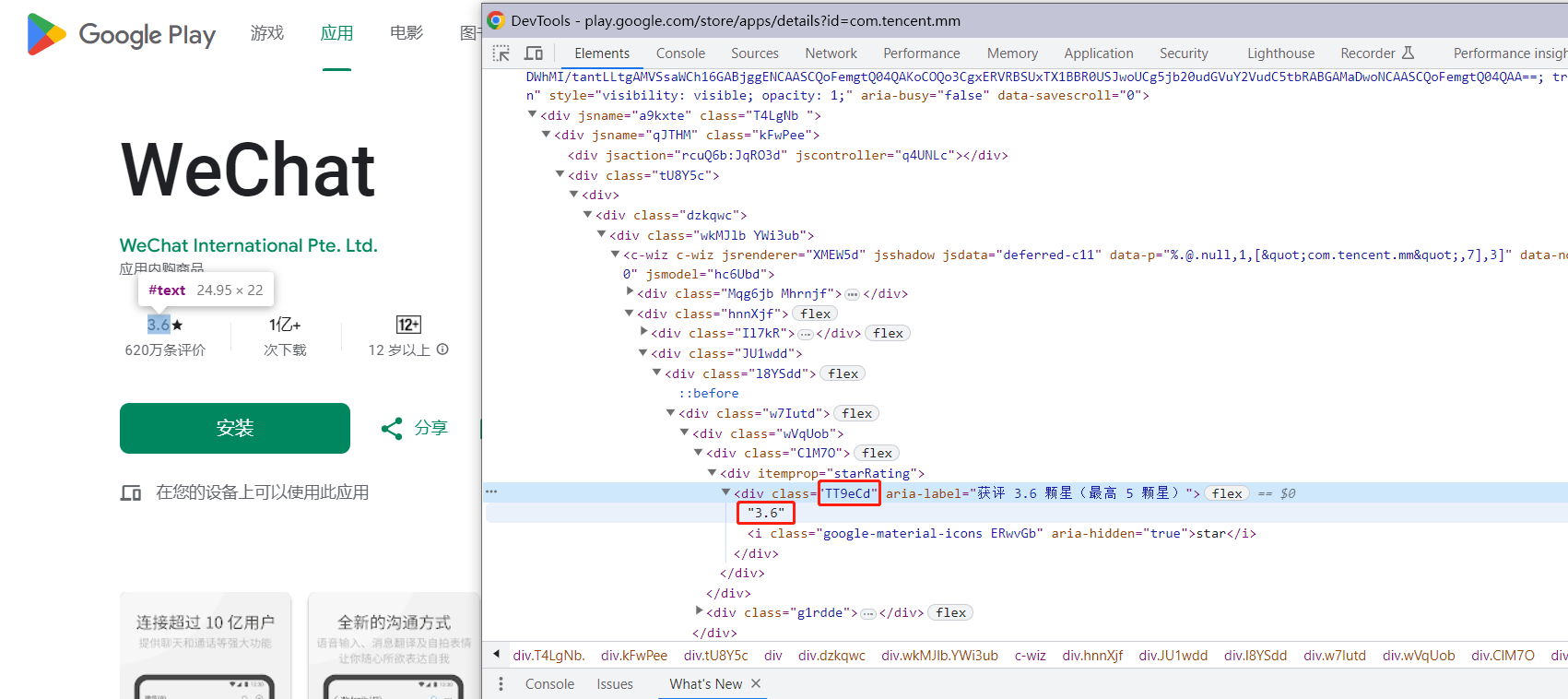Screen dimensions: 1568x699
Task: Open the Issues tab in the drawer
Action: coord(615,683)
